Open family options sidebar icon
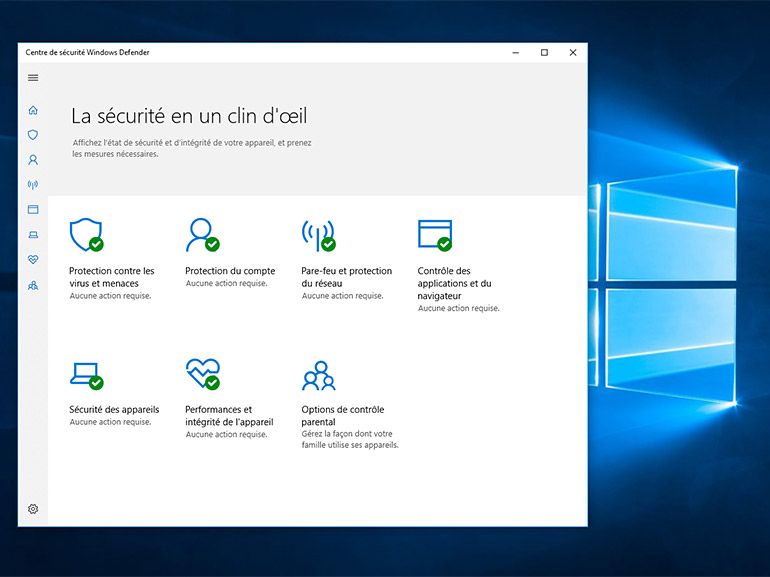Viewport: 770px width, 577px height. coord(33,285)
